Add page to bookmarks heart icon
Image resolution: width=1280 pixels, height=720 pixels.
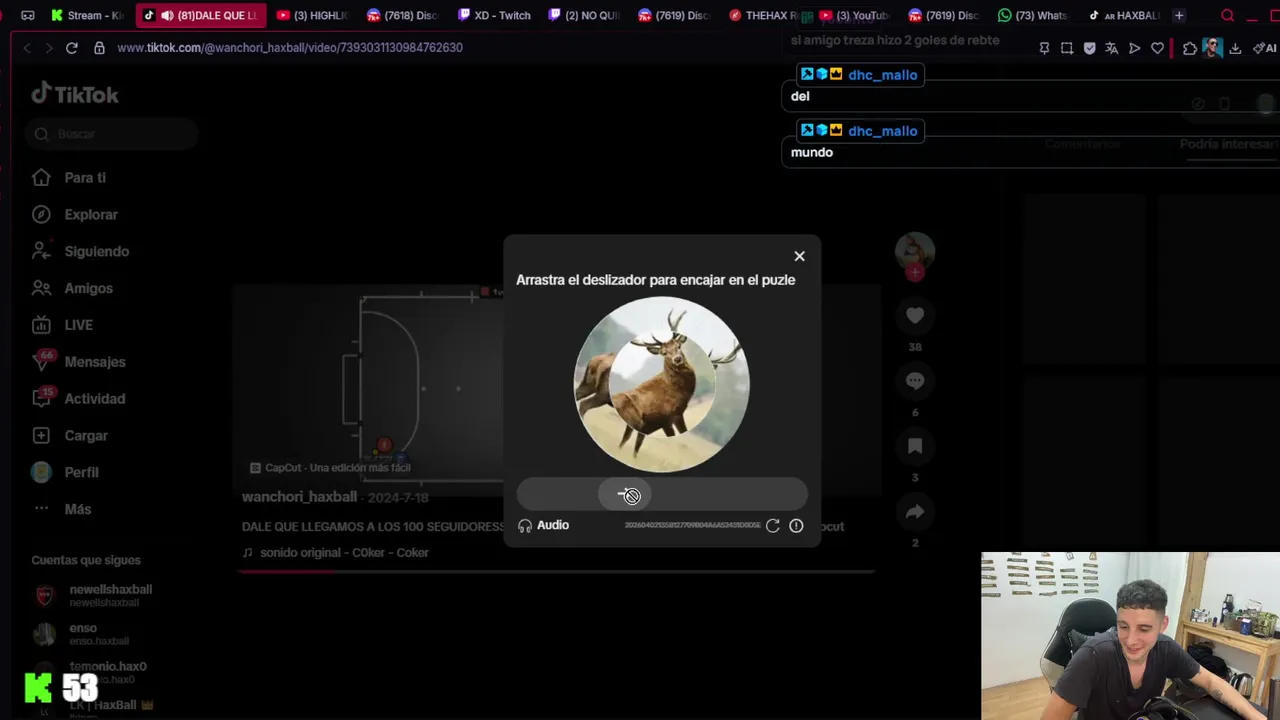(x=1157, y=48)
